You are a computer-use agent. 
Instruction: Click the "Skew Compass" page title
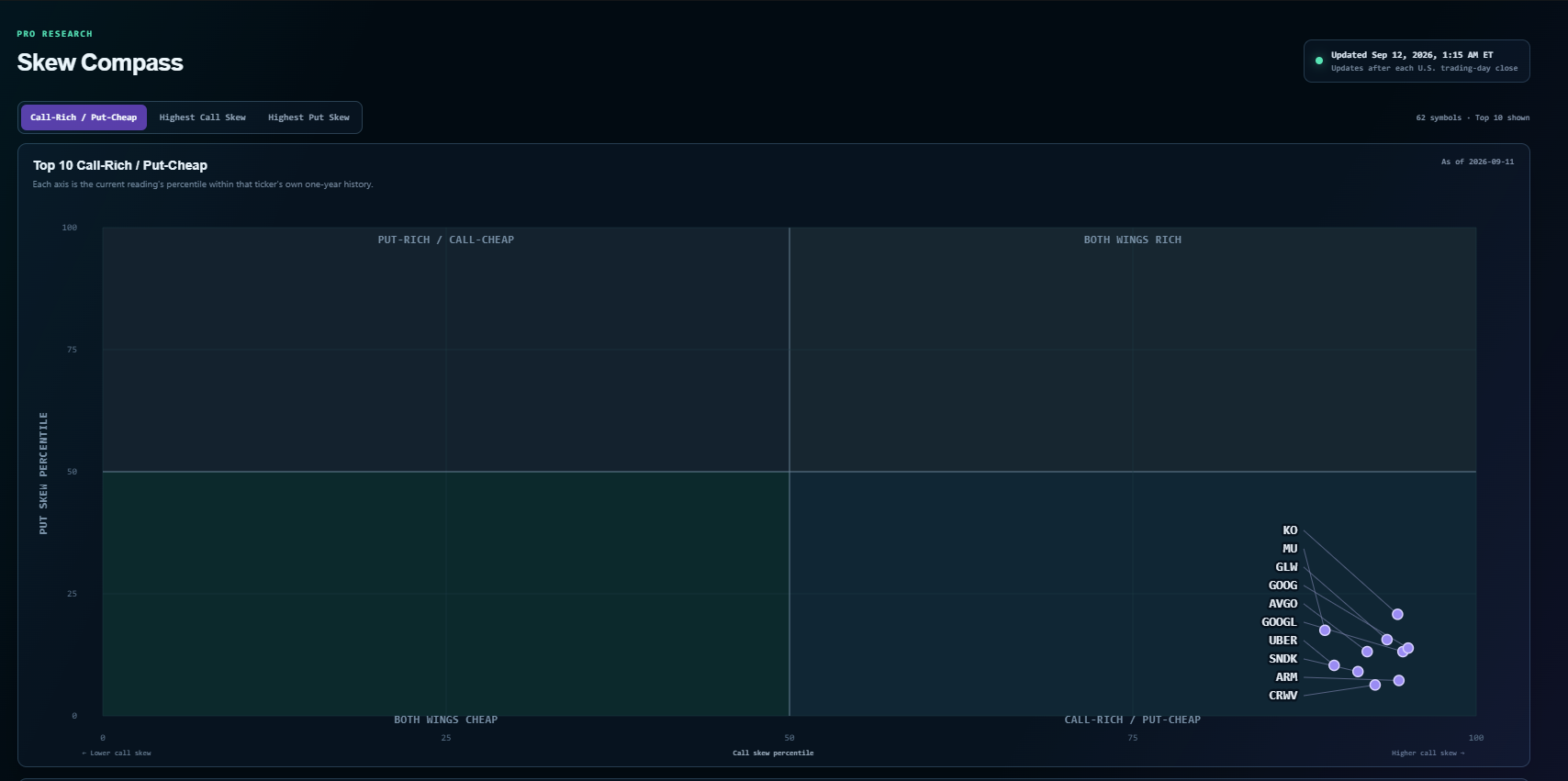click(x=100, y=62)
